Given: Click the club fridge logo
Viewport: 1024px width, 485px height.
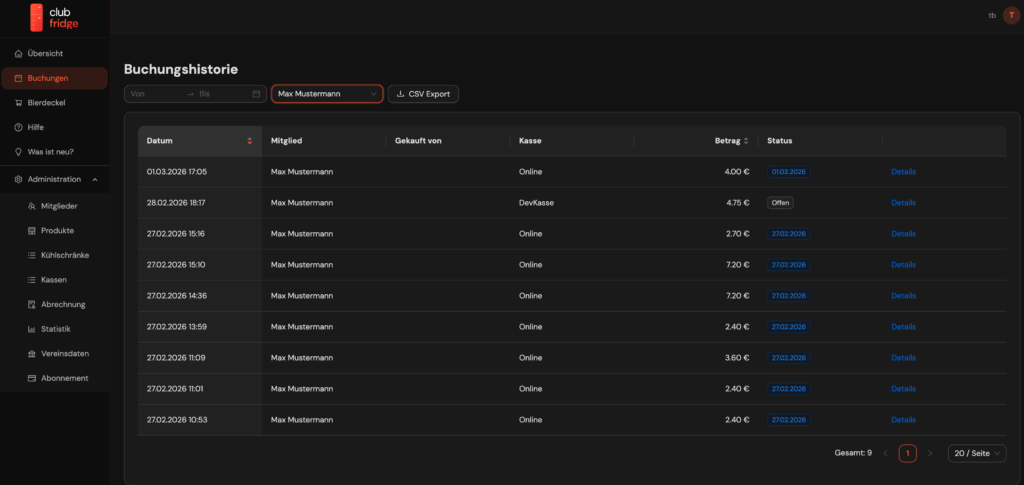Looking at the screenshot, I should pos(54,17).
